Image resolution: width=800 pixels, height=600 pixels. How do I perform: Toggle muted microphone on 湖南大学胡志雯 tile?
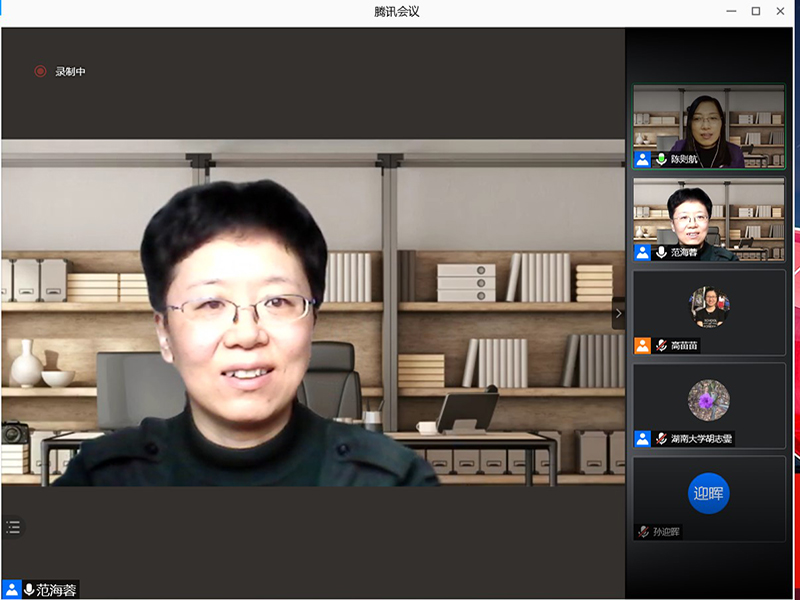pos(661,438)
